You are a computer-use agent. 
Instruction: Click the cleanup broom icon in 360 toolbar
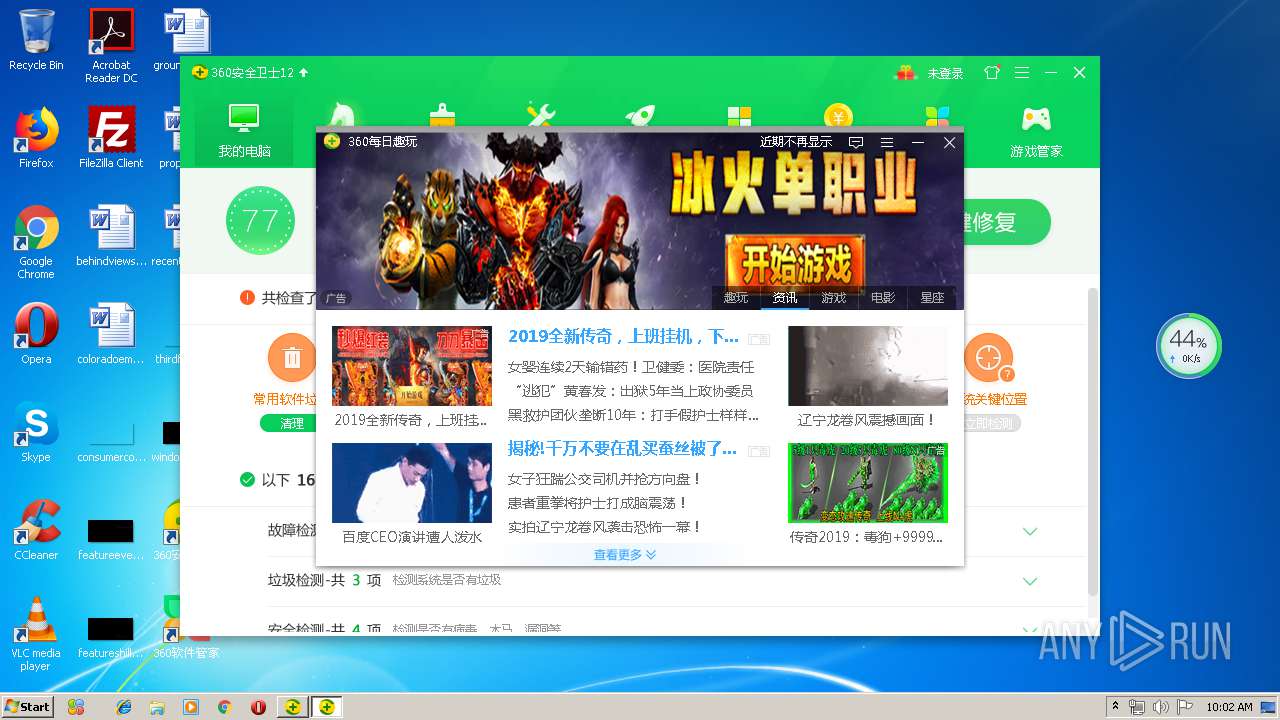pos(442,114)
